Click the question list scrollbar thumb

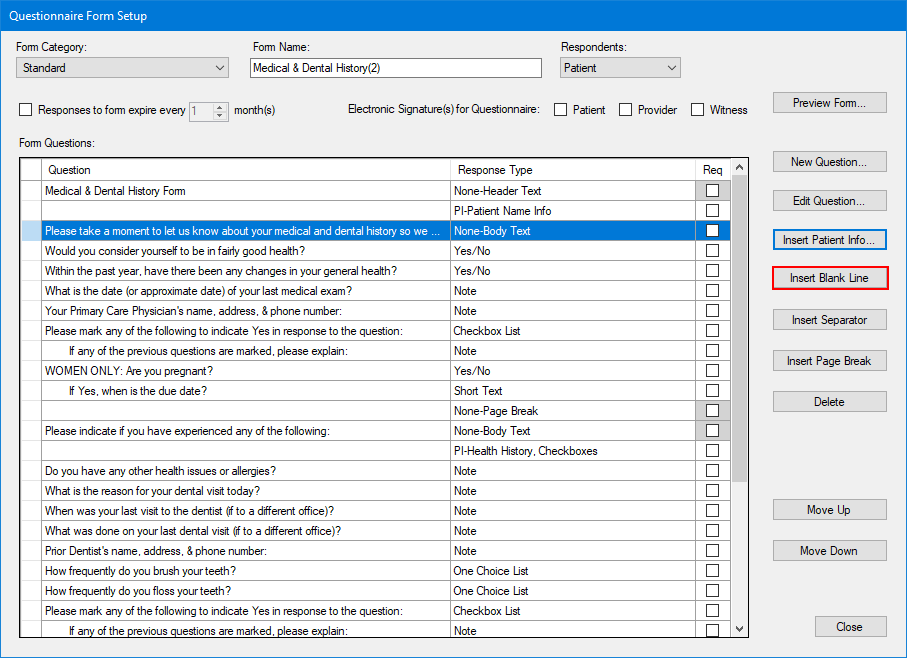(739, 328)
